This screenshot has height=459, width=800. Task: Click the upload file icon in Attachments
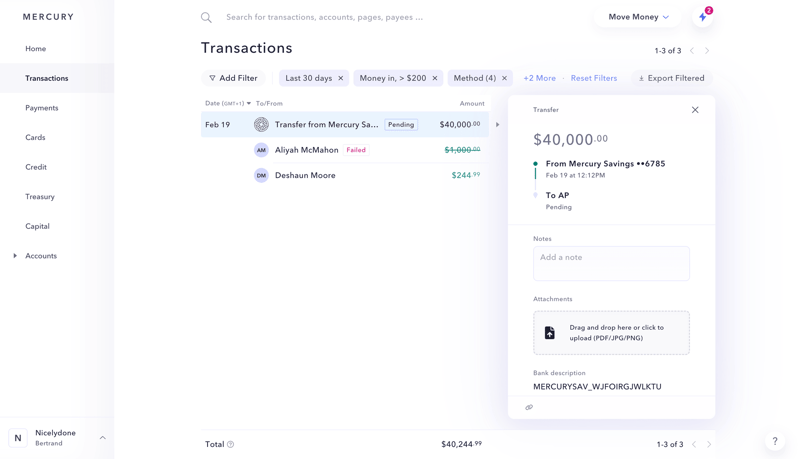[549, 333]
